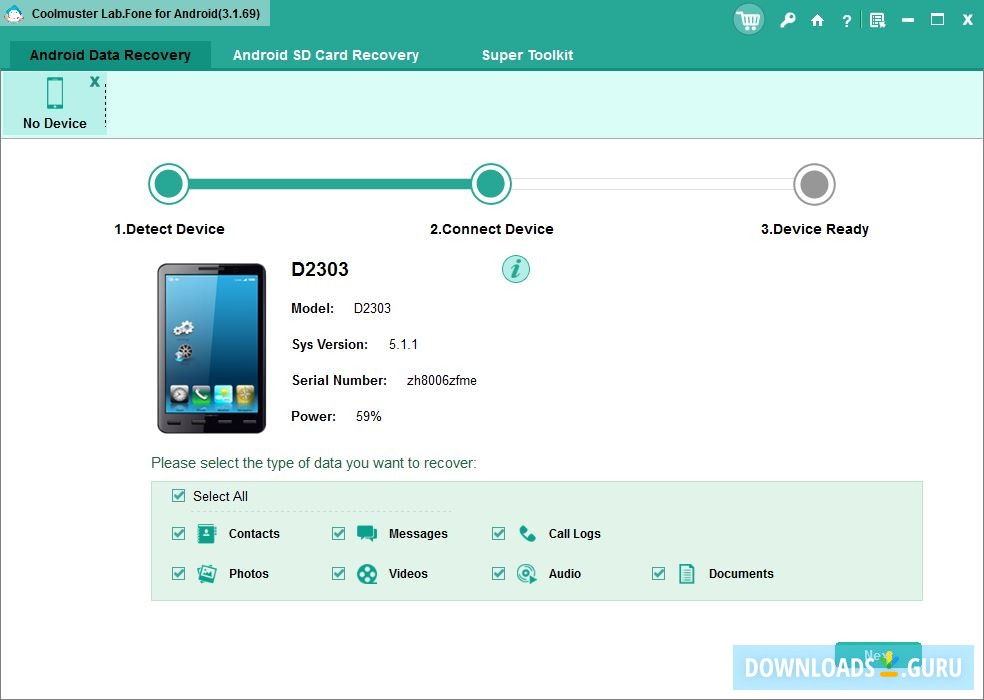Uncheck the Messages checkbox
This screenshot has width=984, height=700.
338,534
